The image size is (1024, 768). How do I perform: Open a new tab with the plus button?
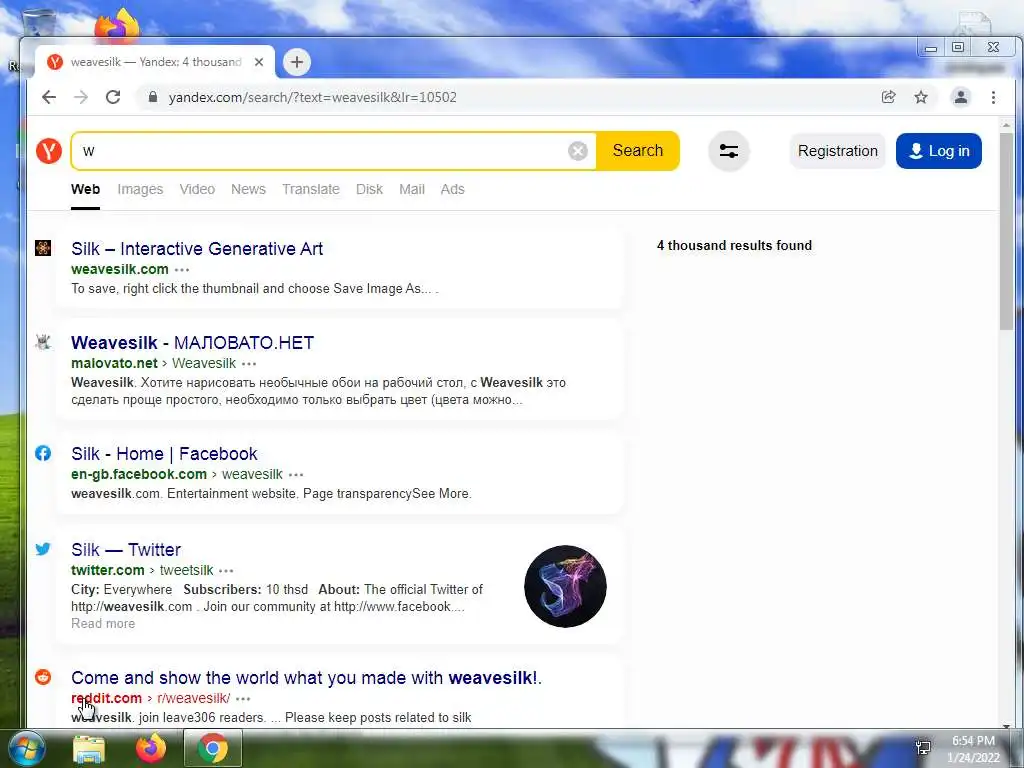coord(297,62)
